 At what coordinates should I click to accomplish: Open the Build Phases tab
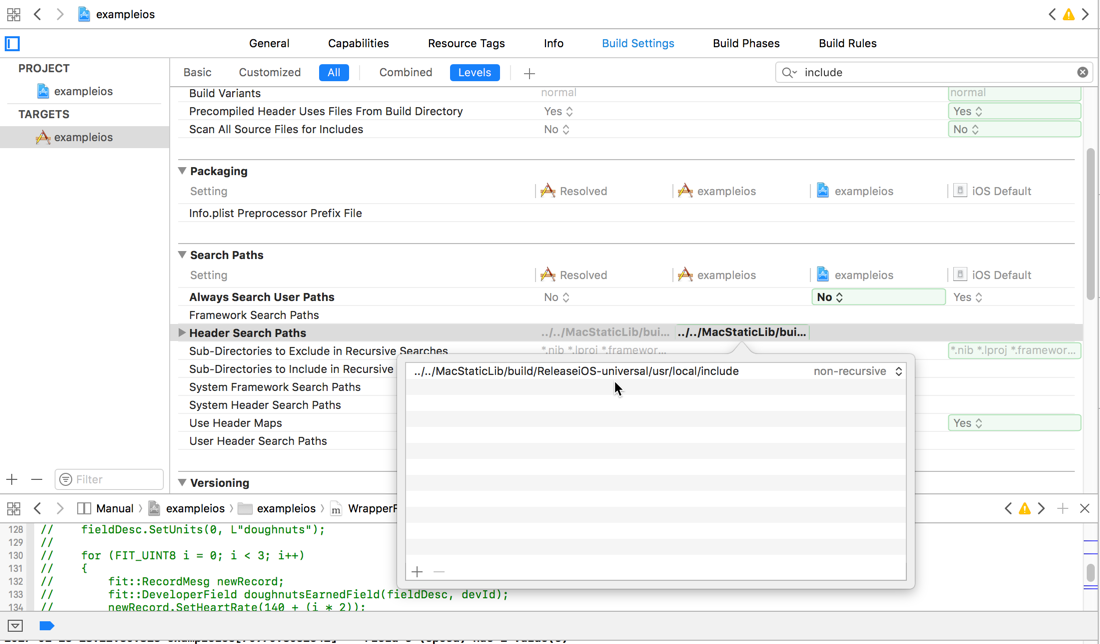point(746,43)
